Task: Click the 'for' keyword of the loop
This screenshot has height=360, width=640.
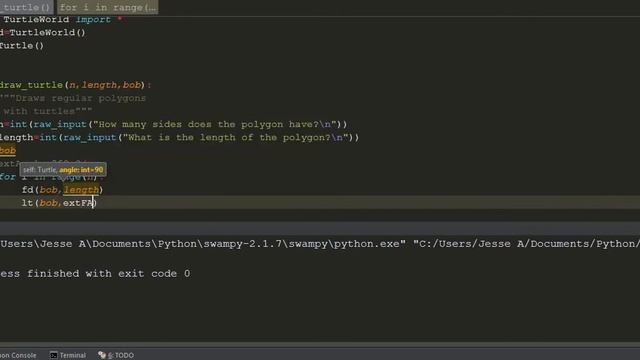Action: tap(7, 177)
